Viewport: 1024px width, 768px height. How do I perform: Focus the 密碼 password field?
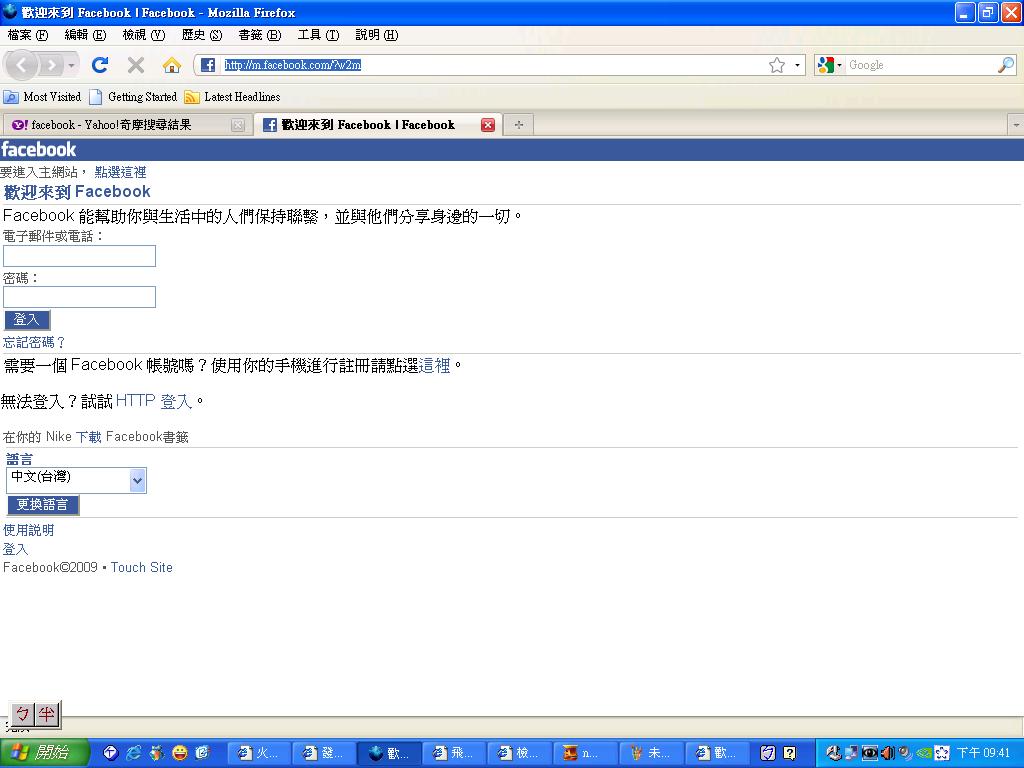80,297
